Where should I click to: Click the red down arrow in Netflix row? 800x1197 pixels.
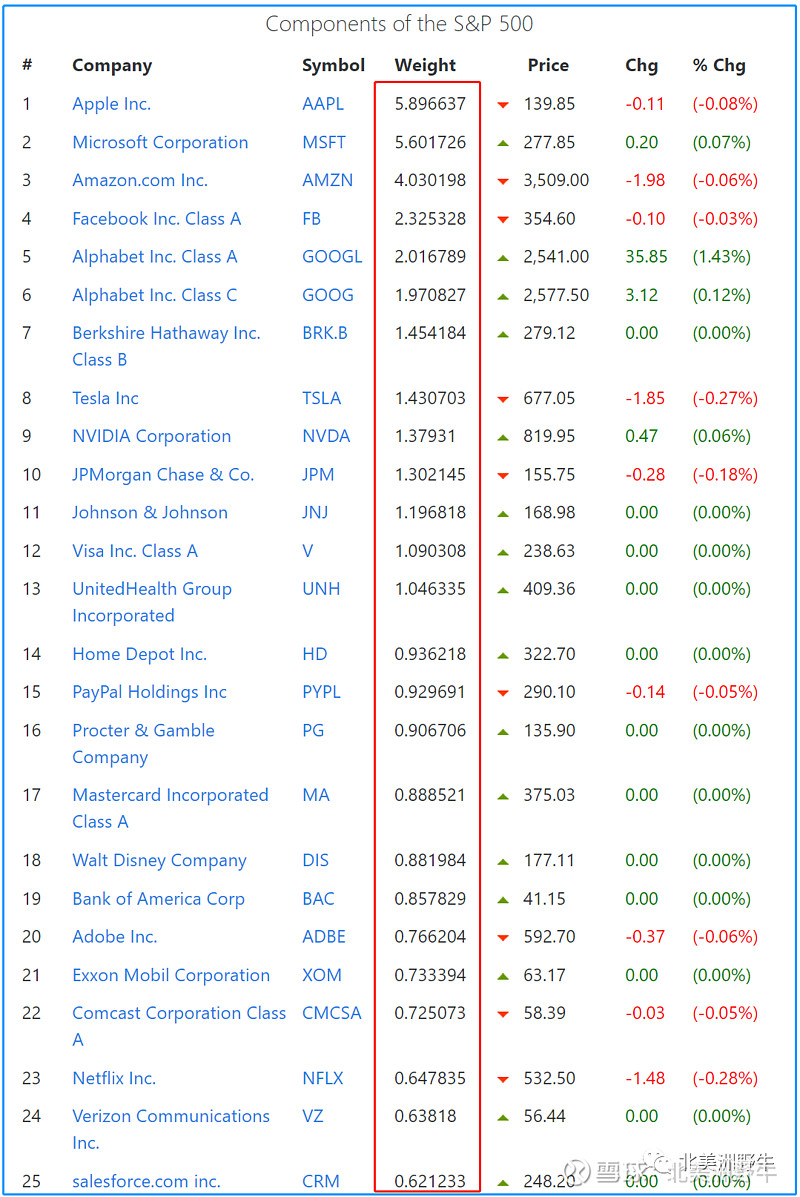coord(503,1079)
